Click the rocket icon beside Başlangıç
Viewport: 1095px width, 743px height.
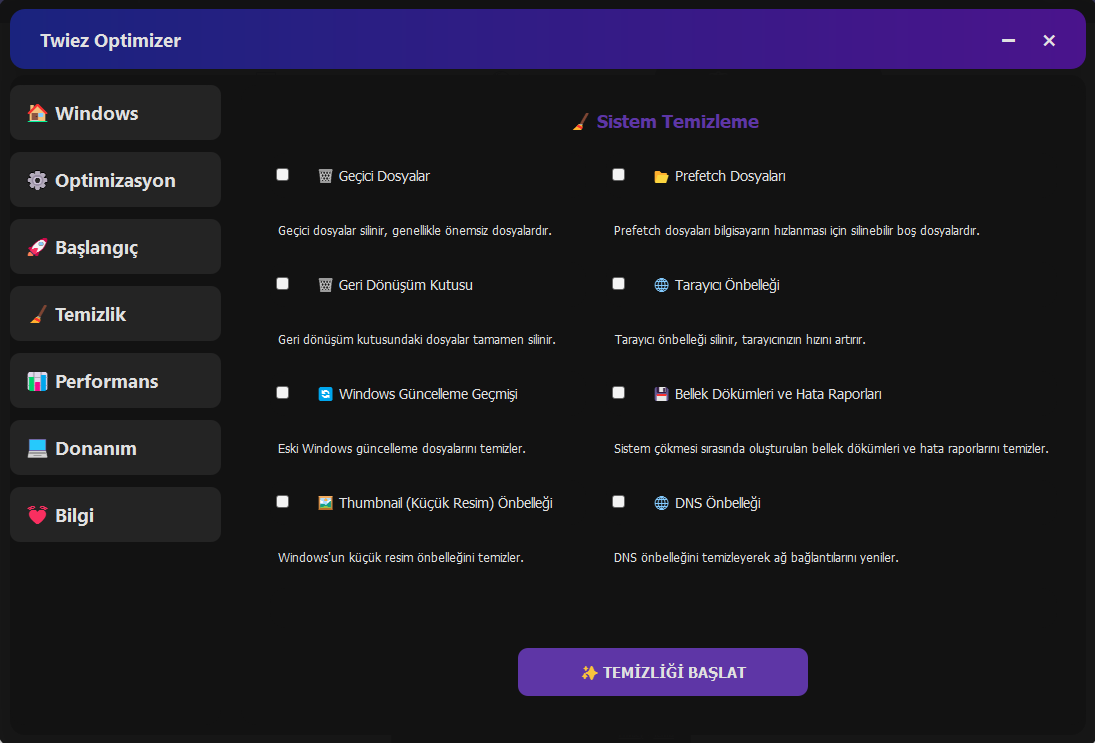click(37, 247)
